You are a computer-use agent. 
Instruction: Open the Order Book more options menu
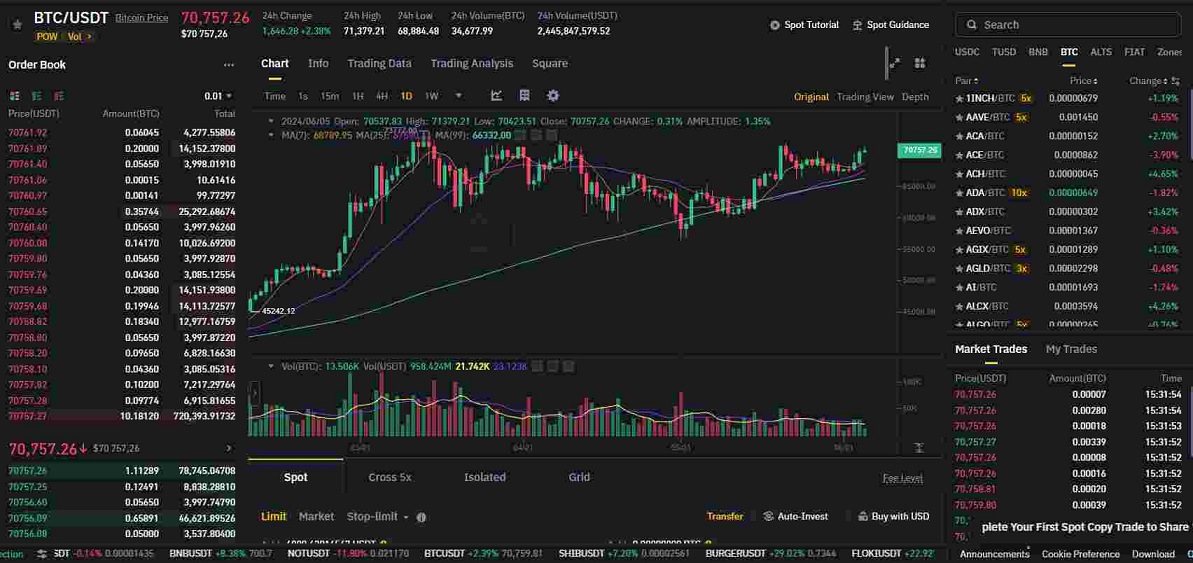click(x=229, y=65)
